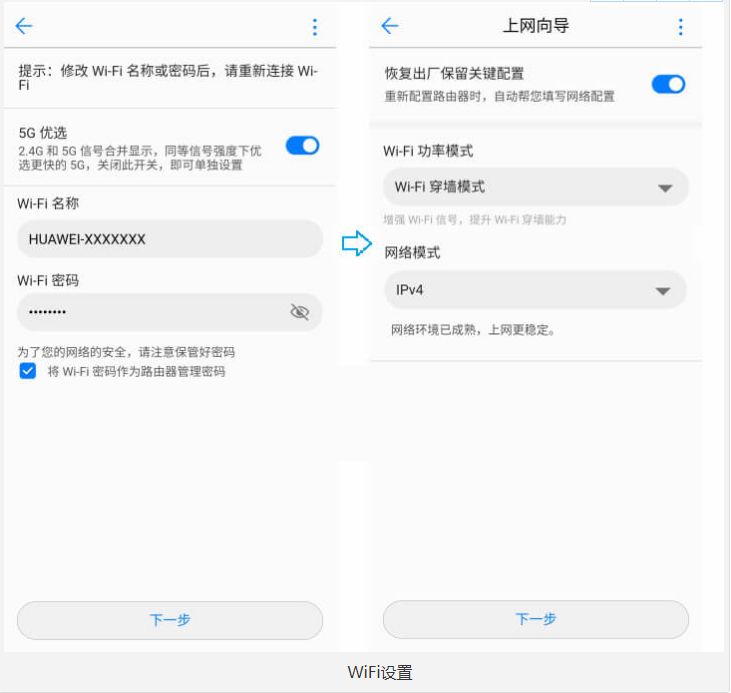Toggle the 恢复出厂保留关键配置 switch
This screenshot has width=731, height=693.
668,84
